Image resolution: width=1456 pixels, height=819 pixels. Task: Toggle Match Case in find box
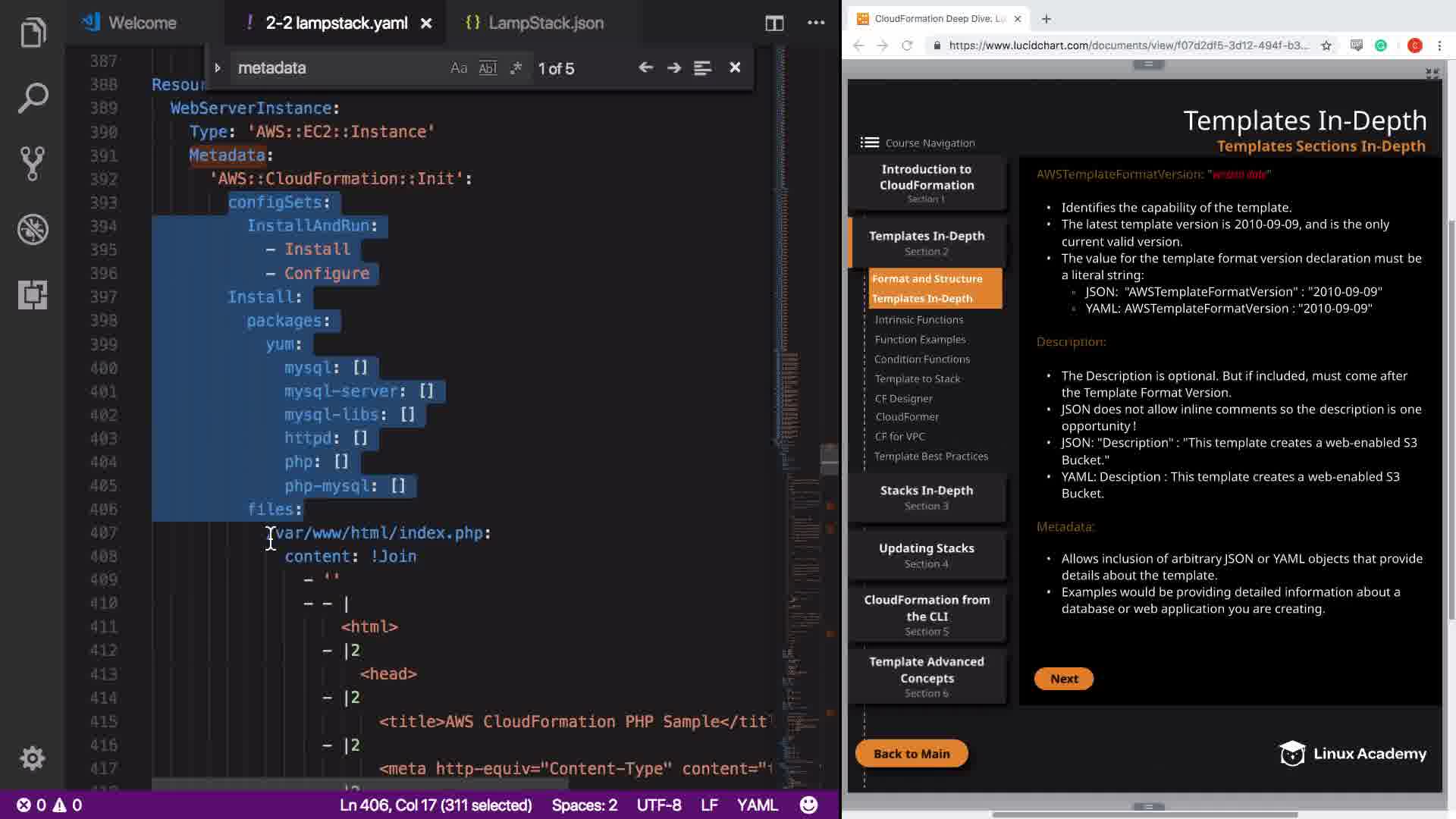coord(458,68)
